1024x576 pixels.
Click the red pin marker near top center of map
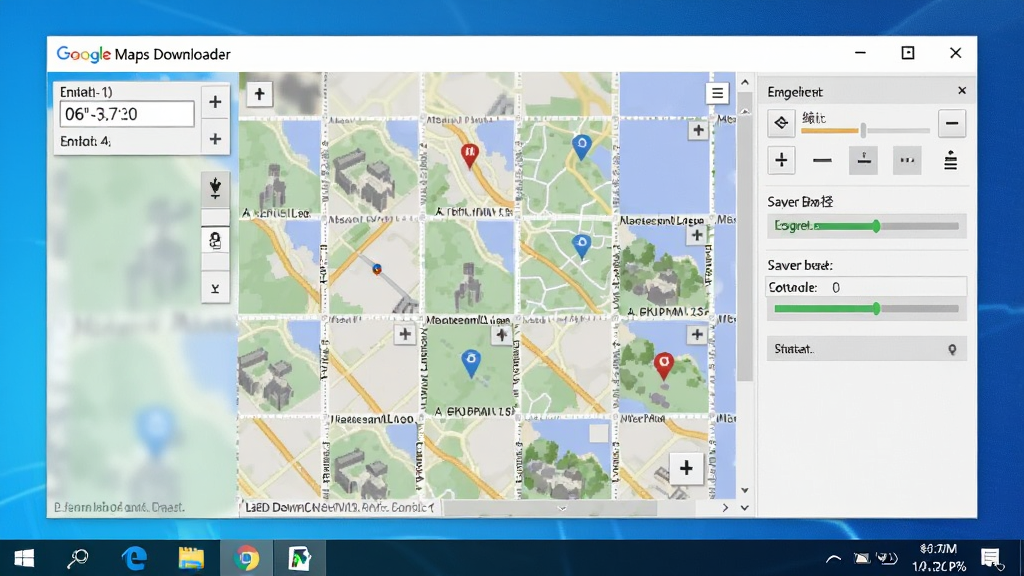tap(469, 155)
